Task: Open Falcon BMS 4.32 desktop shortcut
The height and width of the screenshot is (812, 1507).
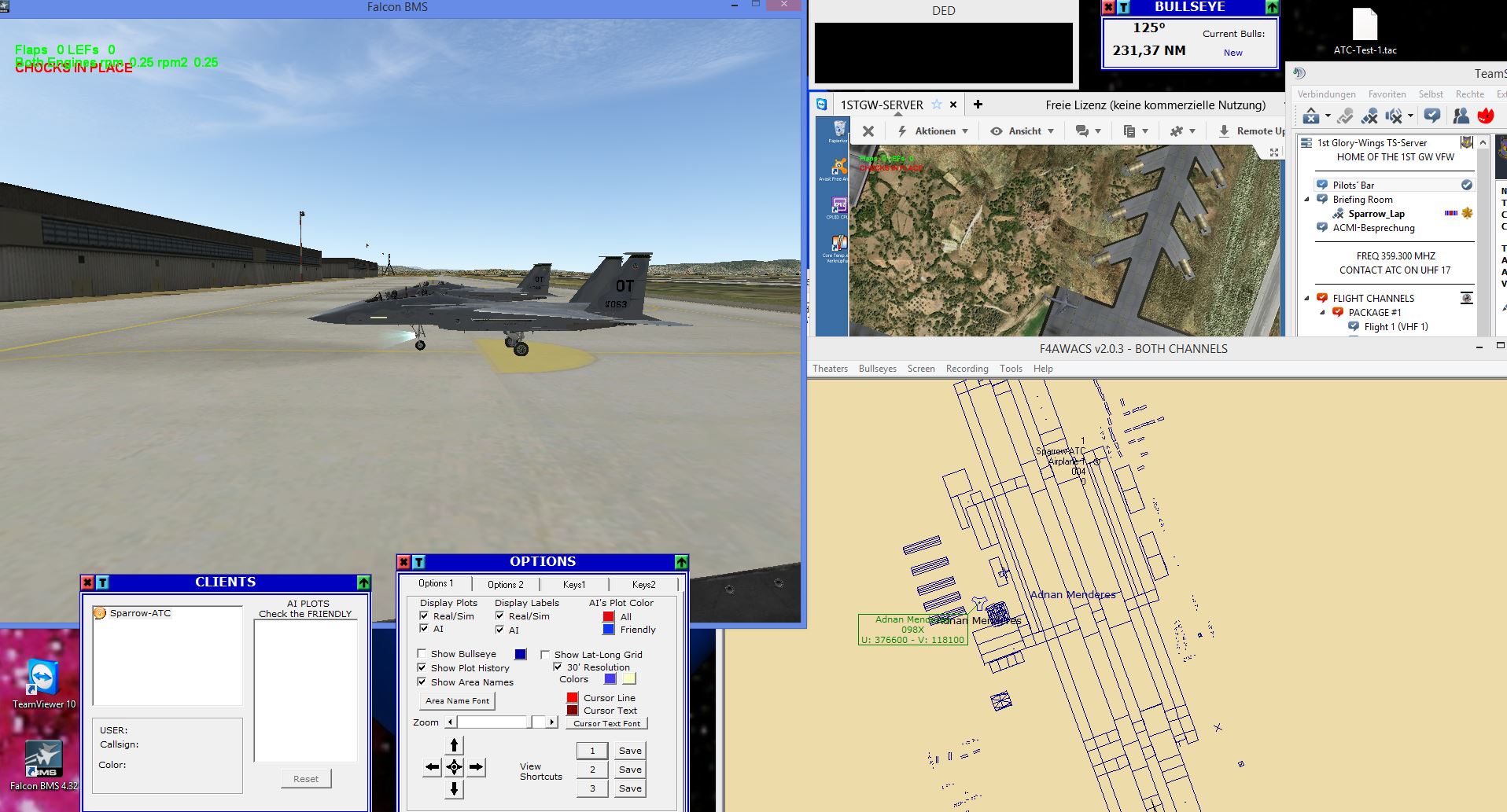Action: click(x=44, y=765)
